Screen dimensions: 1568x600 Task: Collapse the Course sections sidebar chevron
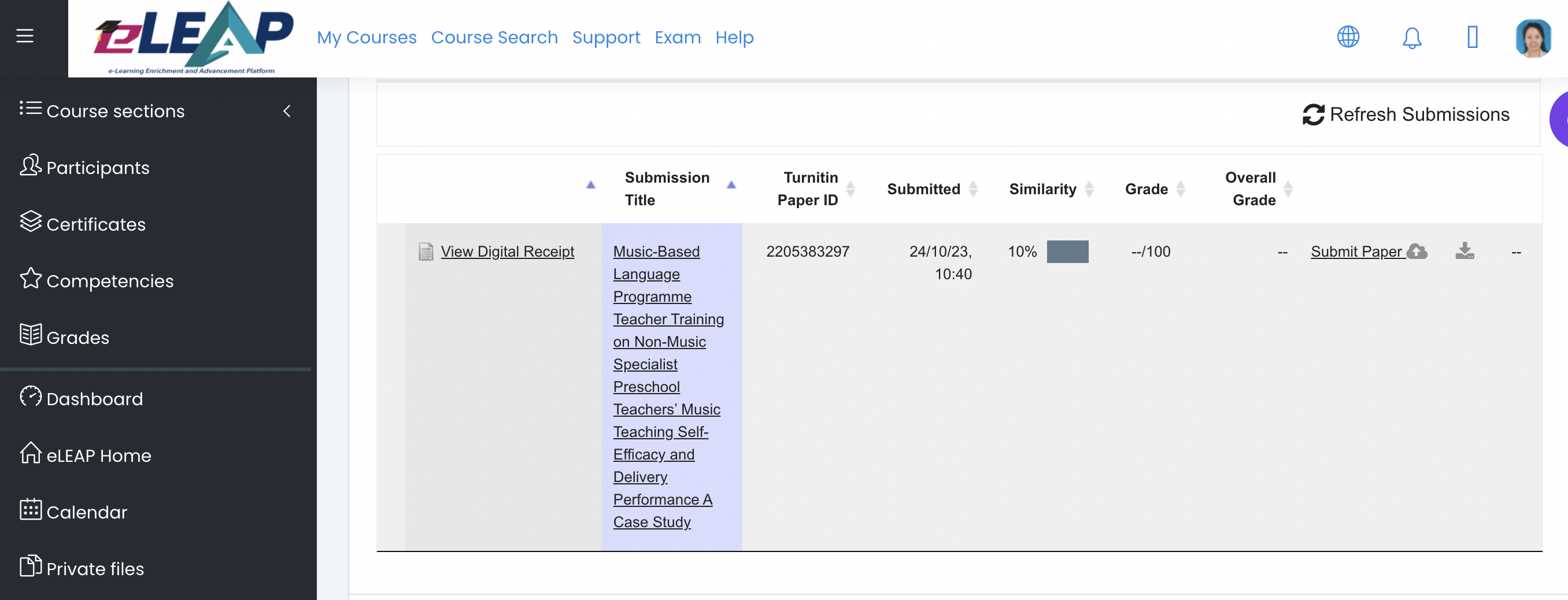(x=287, y=111)
